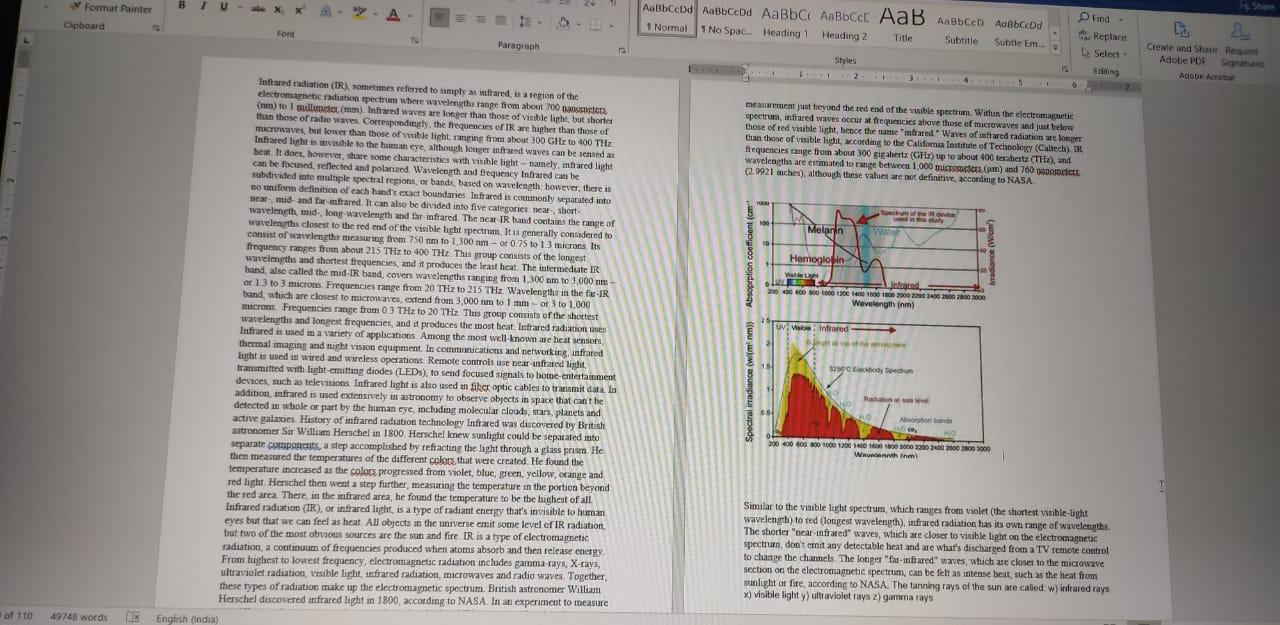The image size is (1280, 625).
Task: Apply the Normal style
Action: coord(668,21)
